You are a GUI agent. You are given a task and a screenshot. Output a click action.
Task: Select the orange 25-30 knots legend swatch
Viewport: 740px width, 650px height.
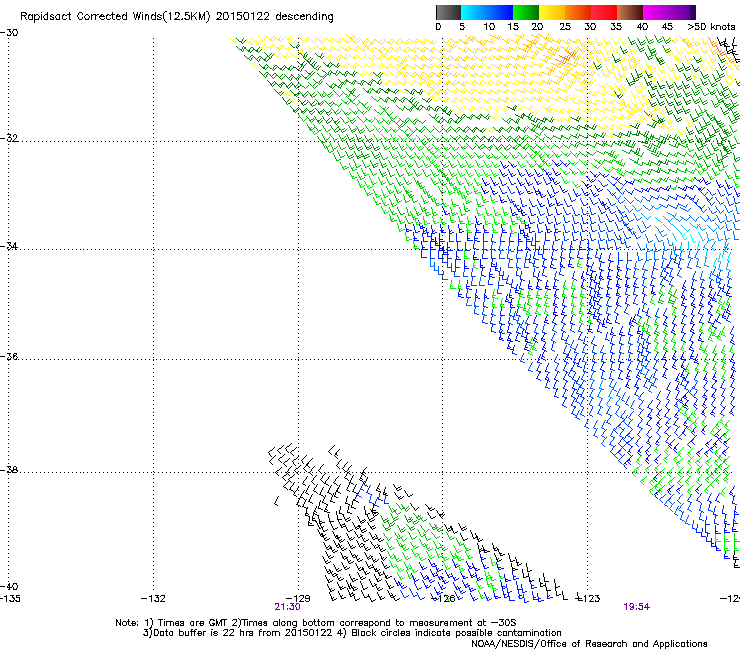click(578, 12)
